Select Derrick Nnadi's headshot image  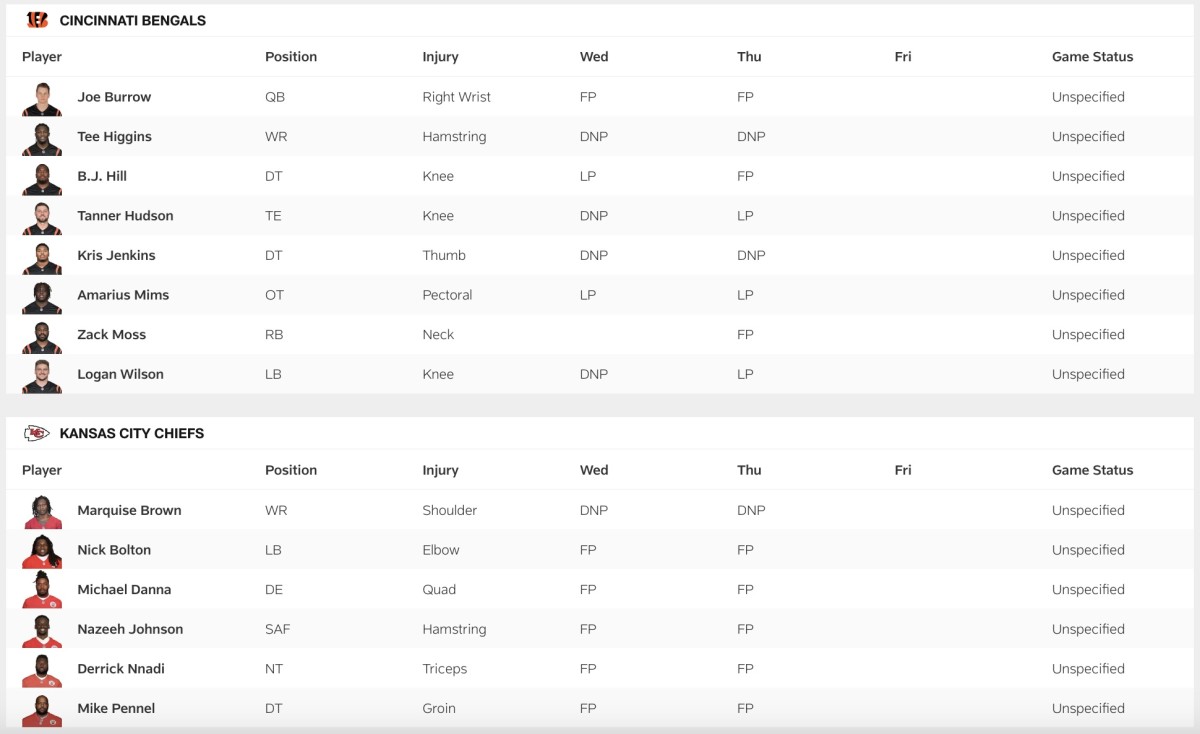(x=42, y=670)
